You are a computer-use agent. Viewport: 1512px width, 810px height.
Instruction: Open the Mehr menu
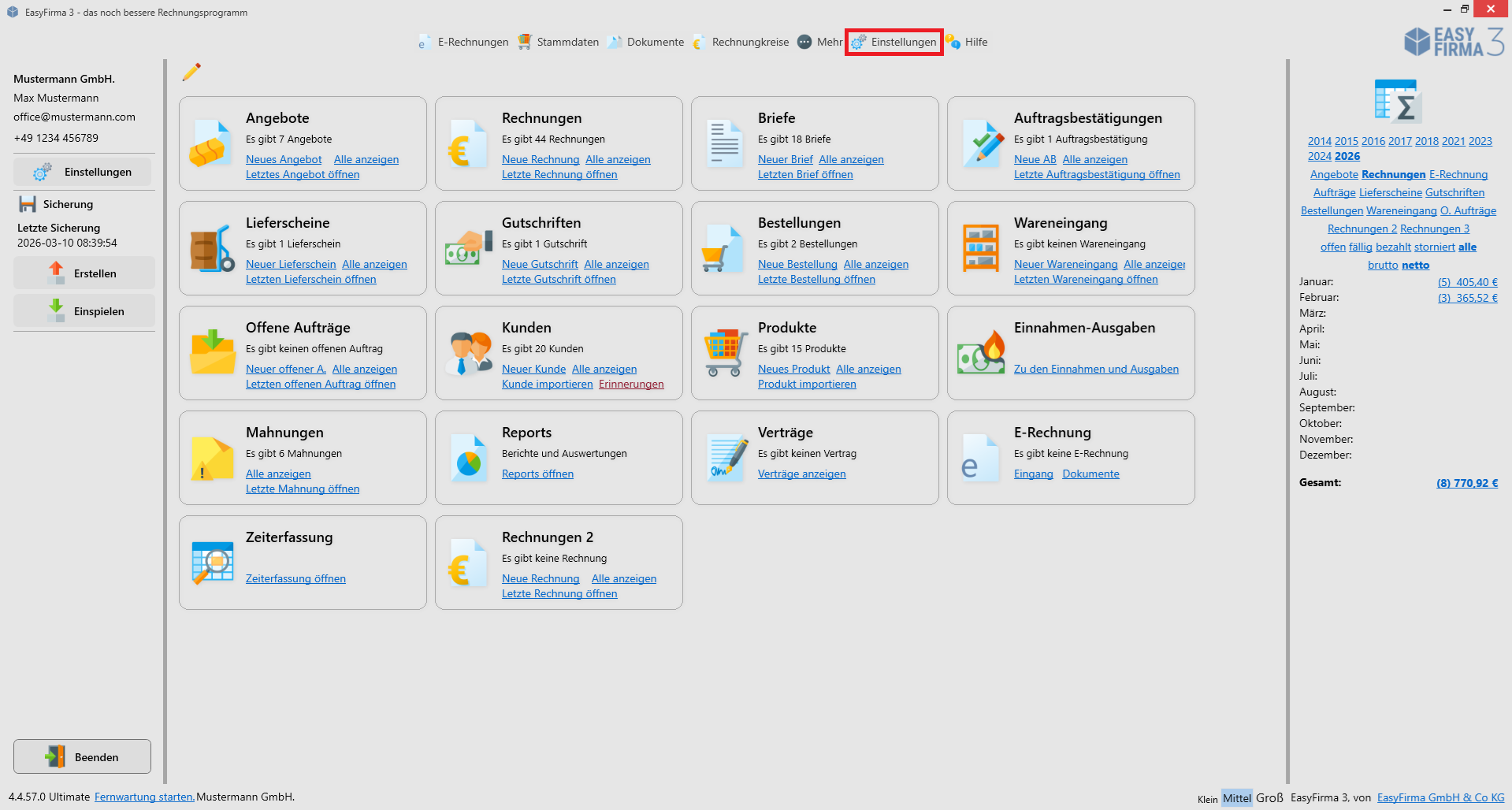(819, 43)
